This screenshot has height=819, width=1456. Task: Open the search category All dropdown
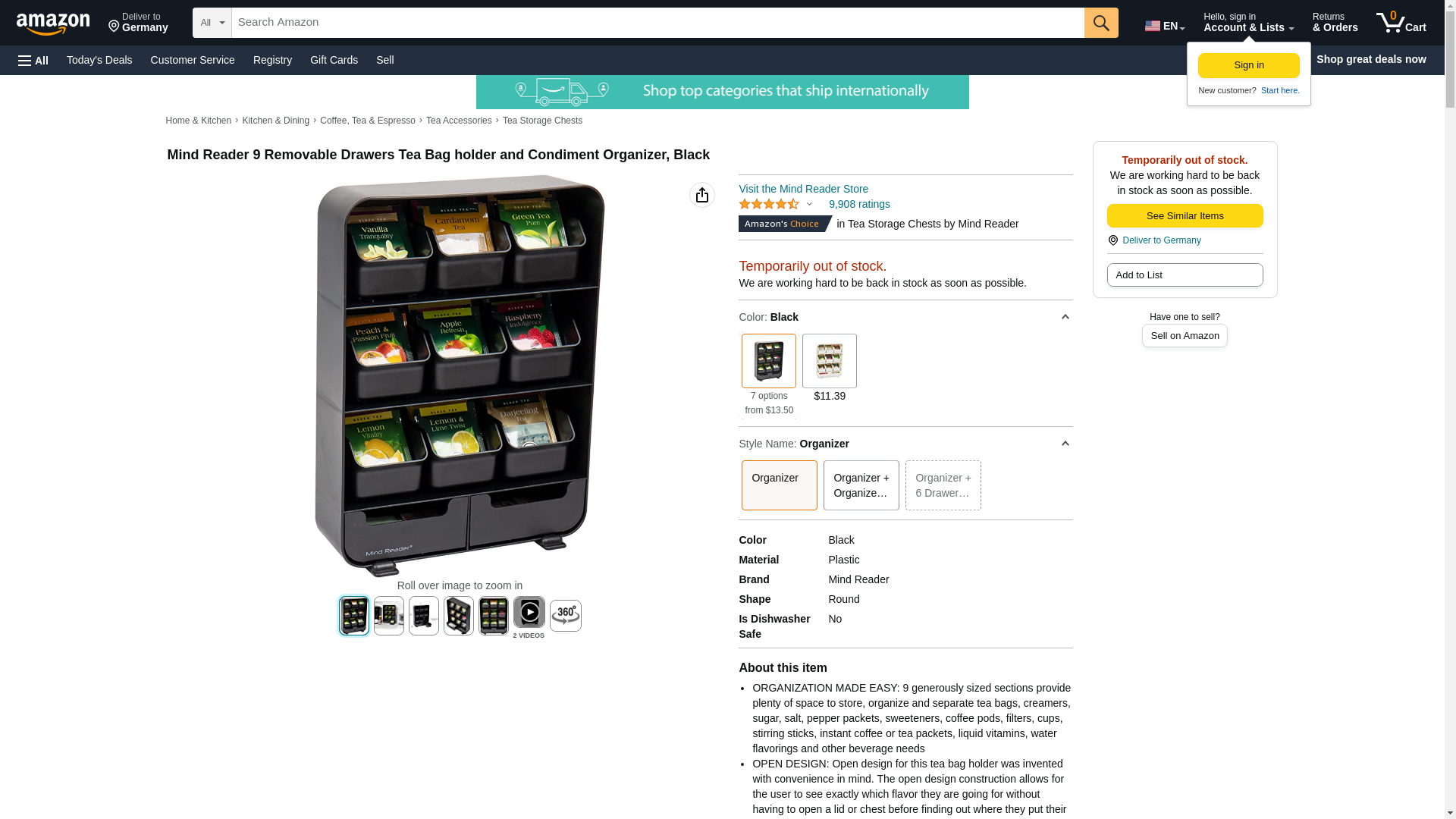(212, 23)
